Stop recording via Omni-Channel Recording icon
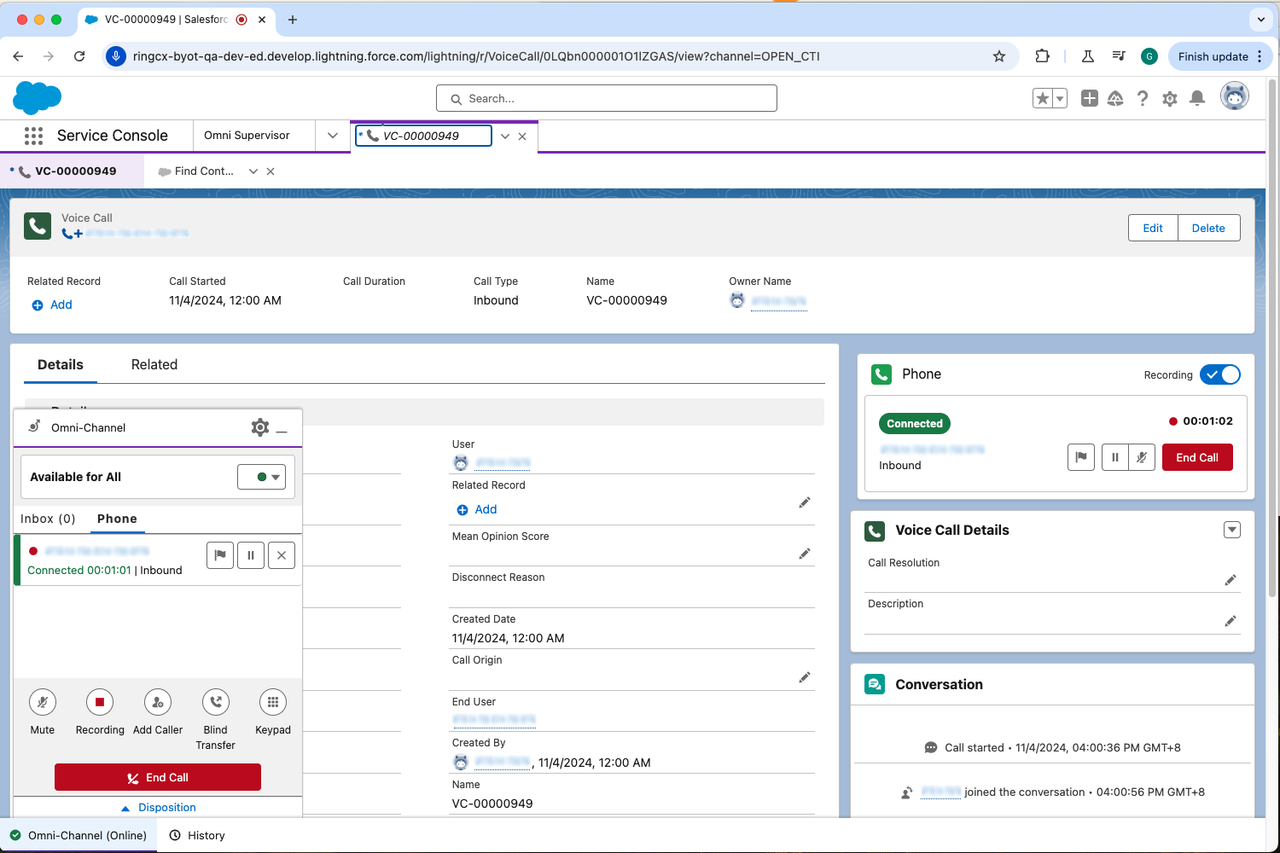Image resolution: width=1280 pixels, height=853 pixels. point(100,702)
